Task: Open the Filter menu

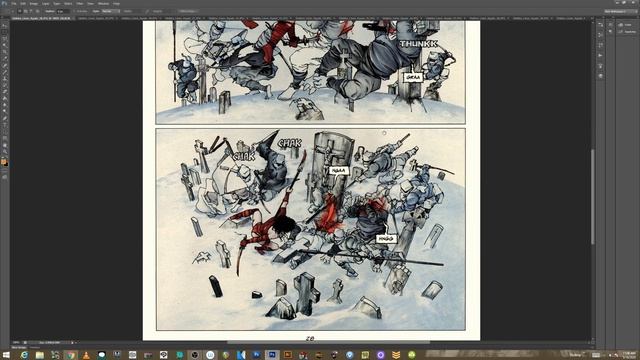Action: tap(80, 4)
